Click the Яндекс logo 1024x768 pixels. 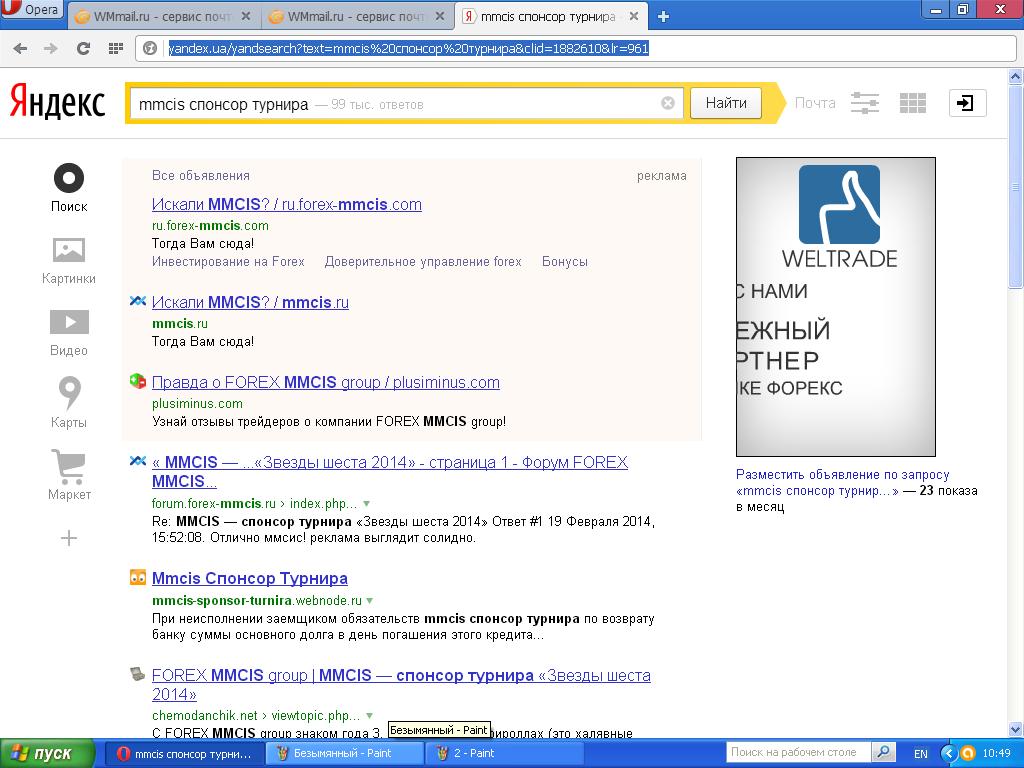click(x=57, y=103)
